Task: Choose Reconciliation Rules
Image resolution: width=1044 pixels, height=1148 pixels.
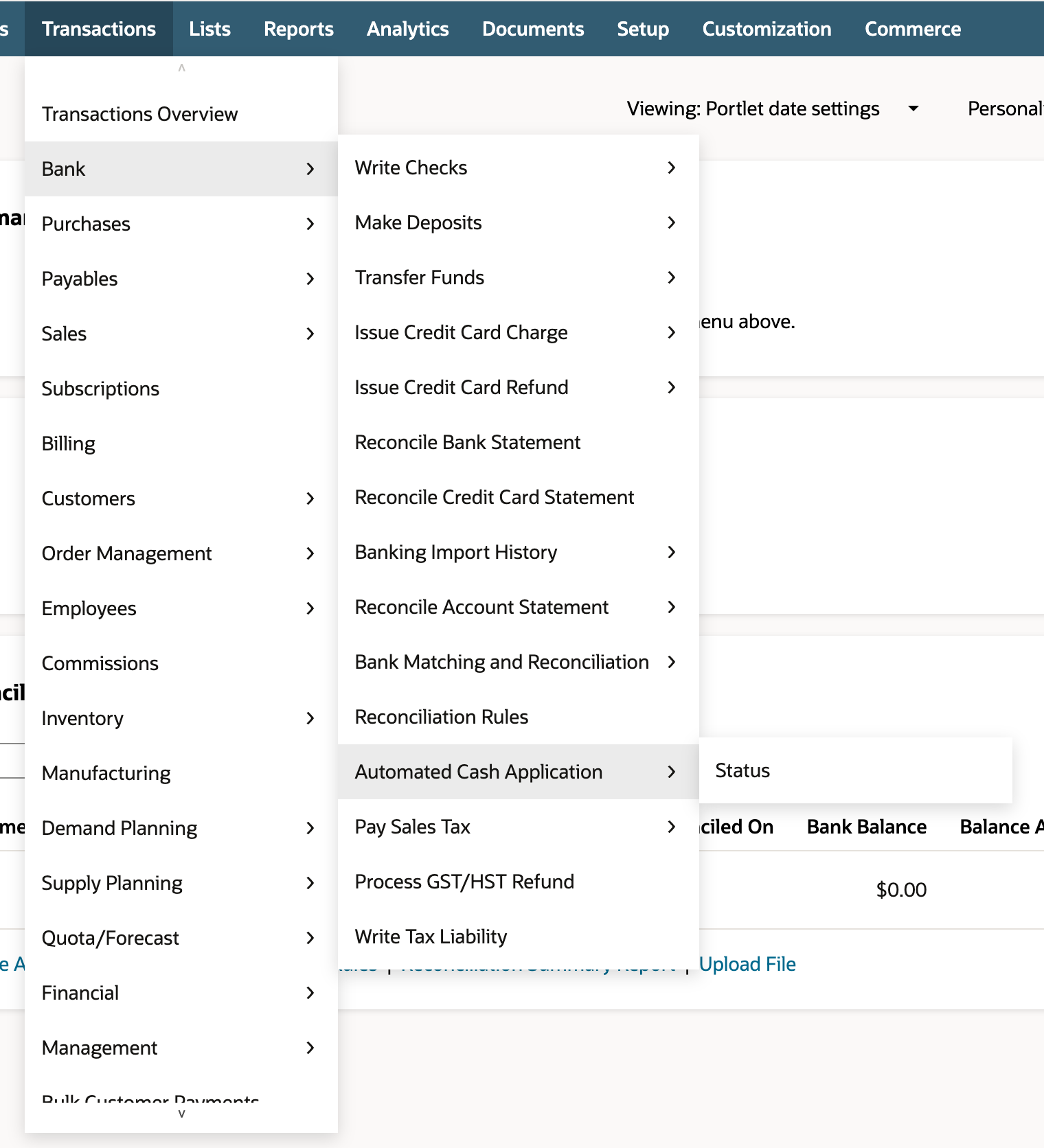Action: pyautogui.click(x=519, y=717)
